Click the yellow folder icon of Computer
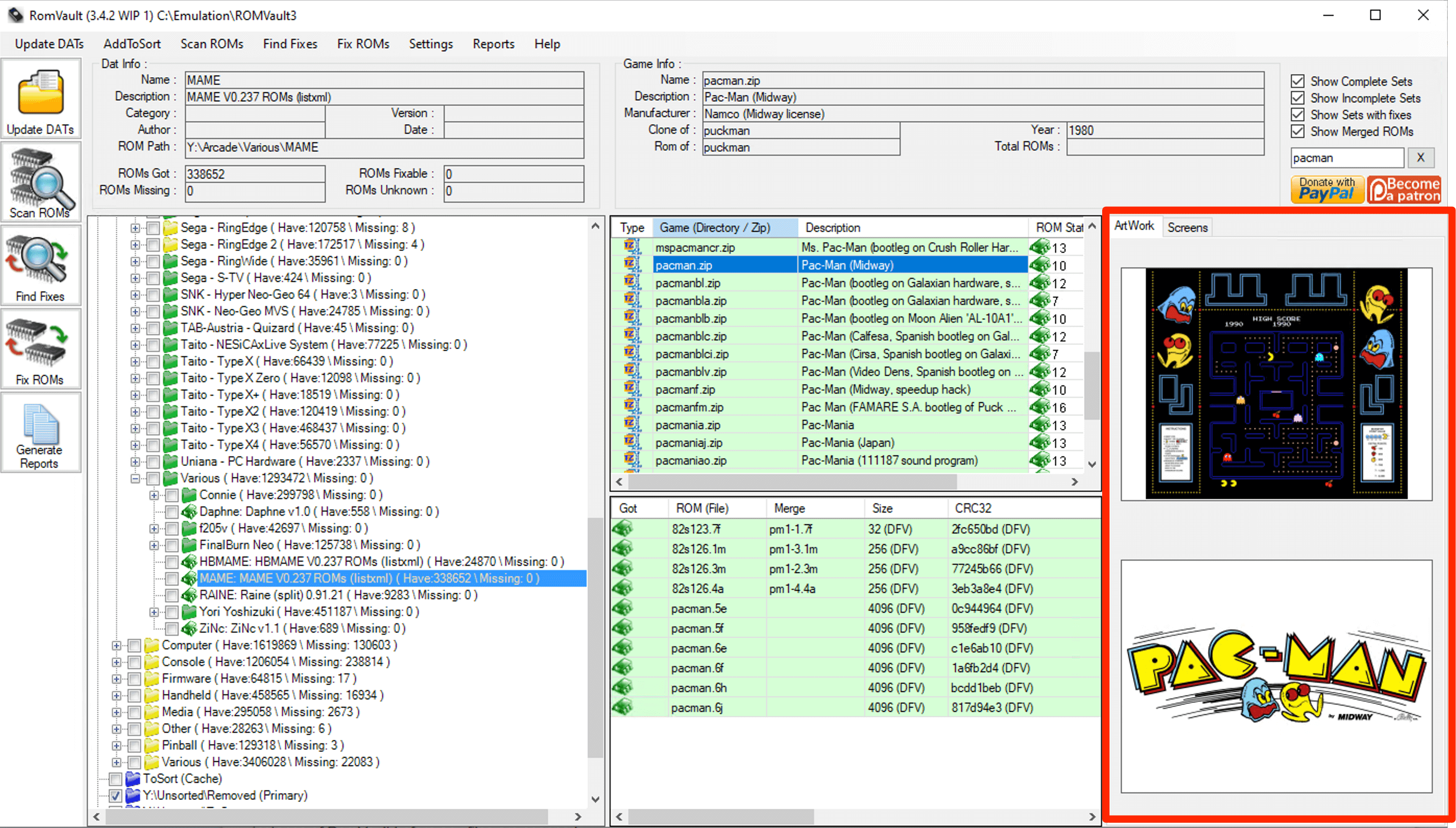 point(152,645)
